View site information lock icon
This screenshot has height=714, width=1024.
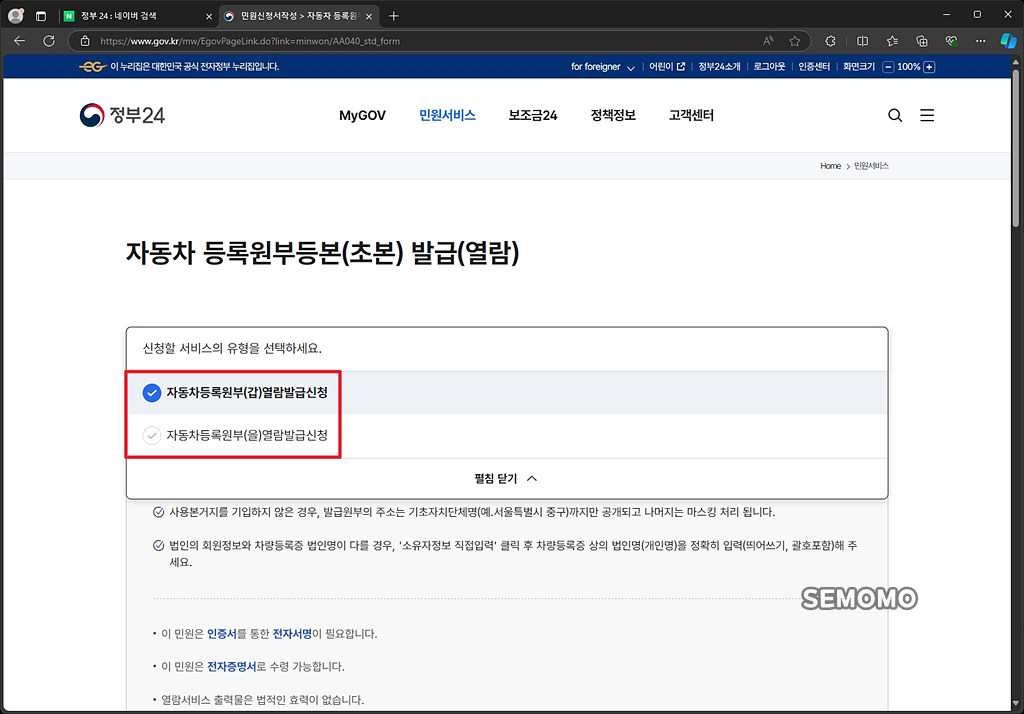pos(85,41)
